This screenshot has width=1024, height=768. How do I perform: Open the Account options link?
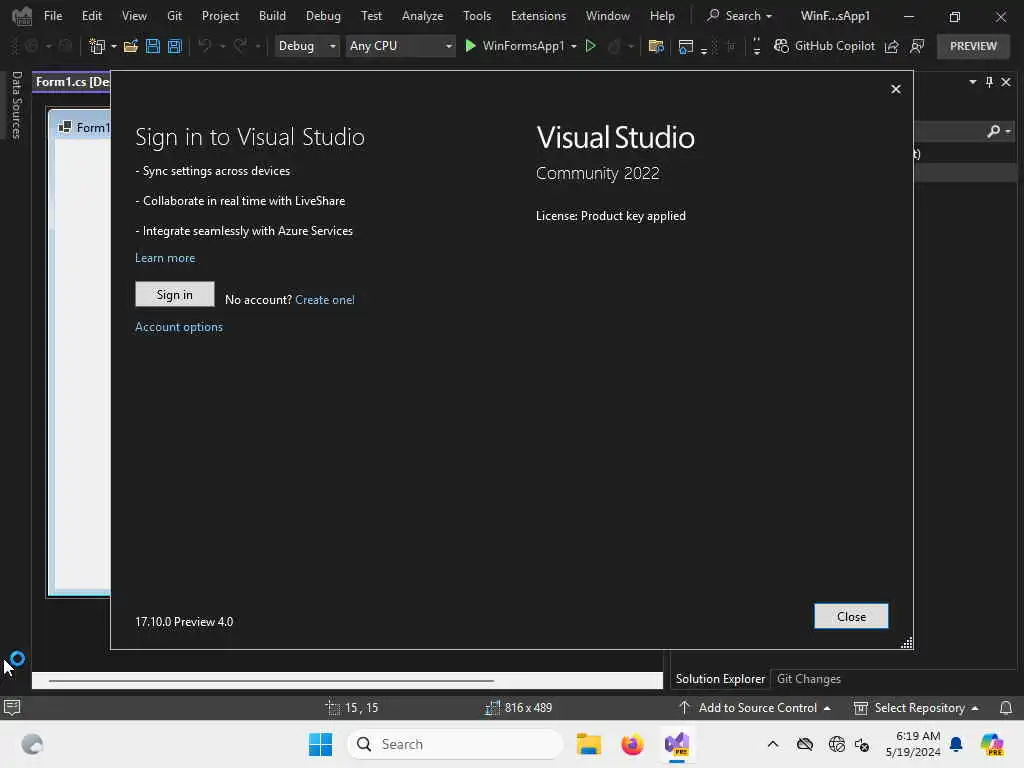pos(179,327)
